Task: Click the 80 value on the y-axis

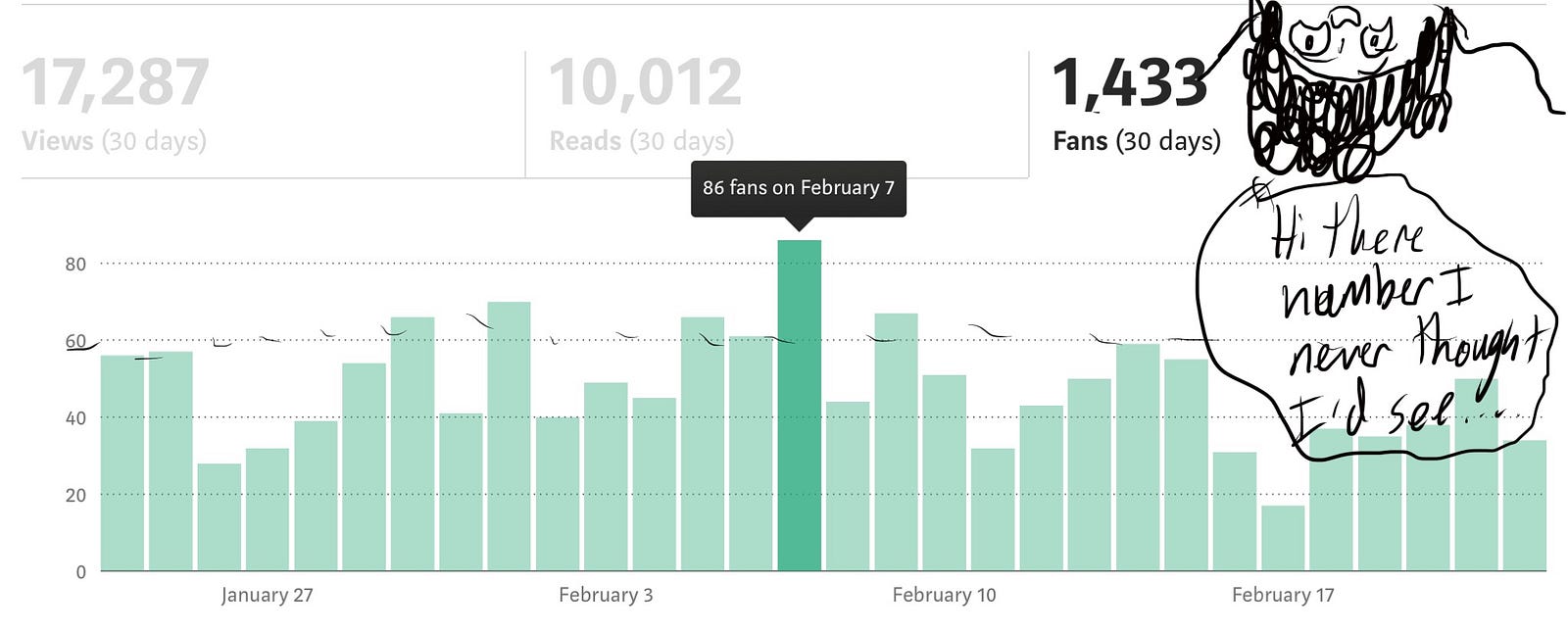Action: tap(75, 264)
